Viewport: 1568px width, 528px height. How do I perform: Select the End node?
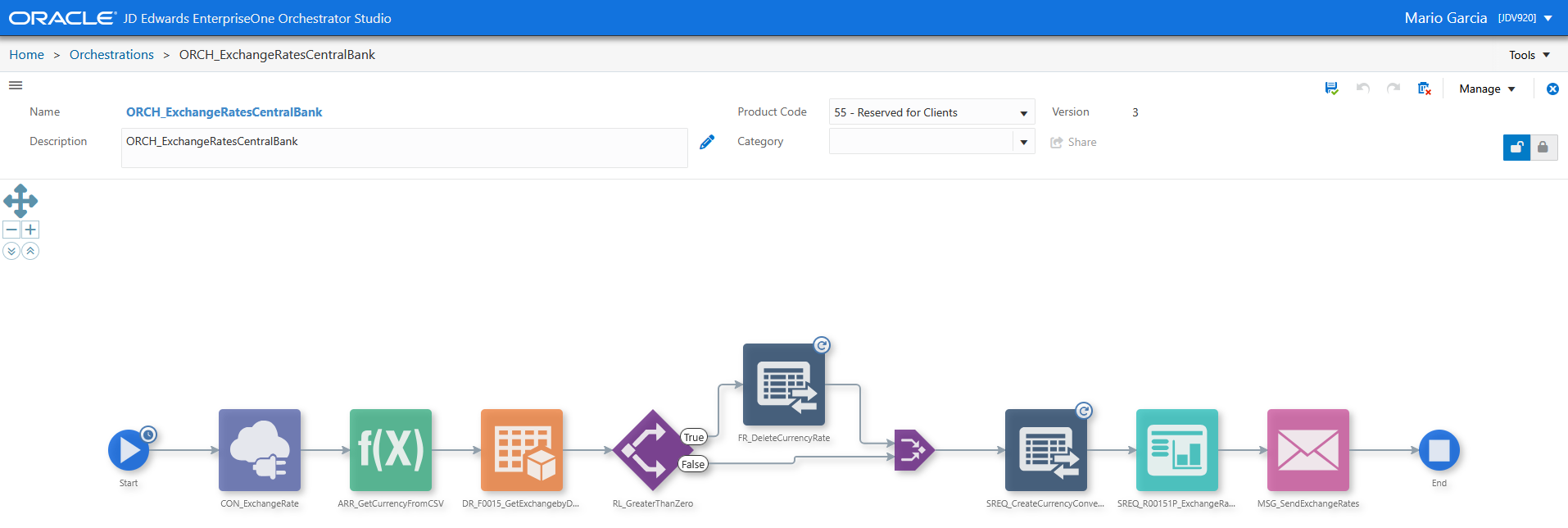[x=1439, y=450]
